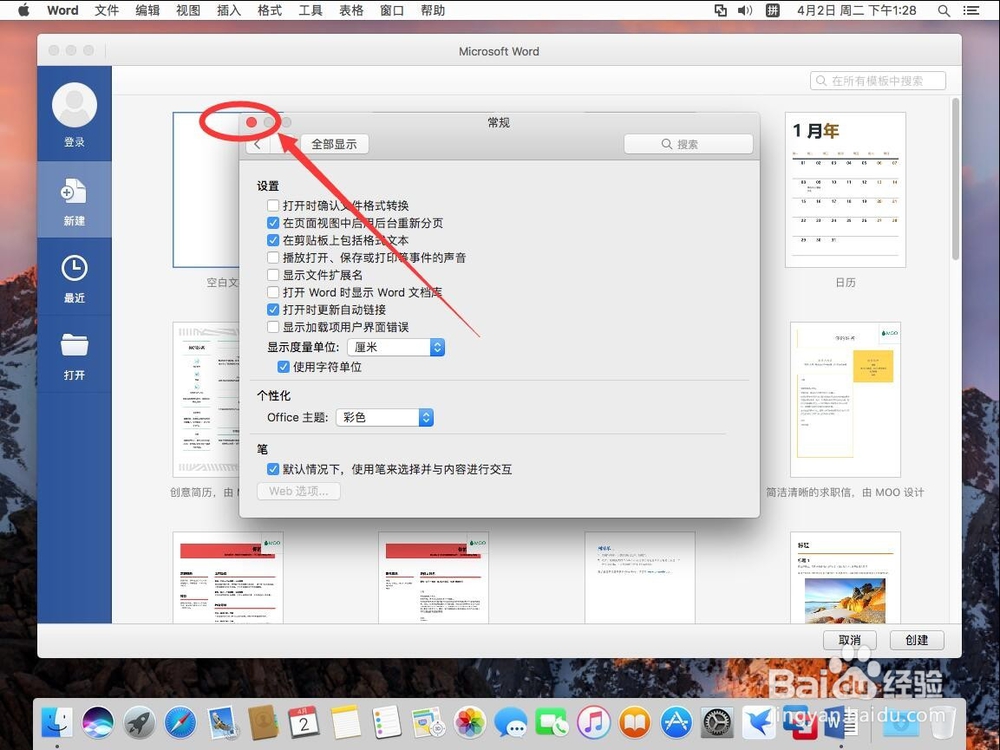Click the 创建 button
The width and height of the screenshot is (1000, 750).
(x=916, y=640)
